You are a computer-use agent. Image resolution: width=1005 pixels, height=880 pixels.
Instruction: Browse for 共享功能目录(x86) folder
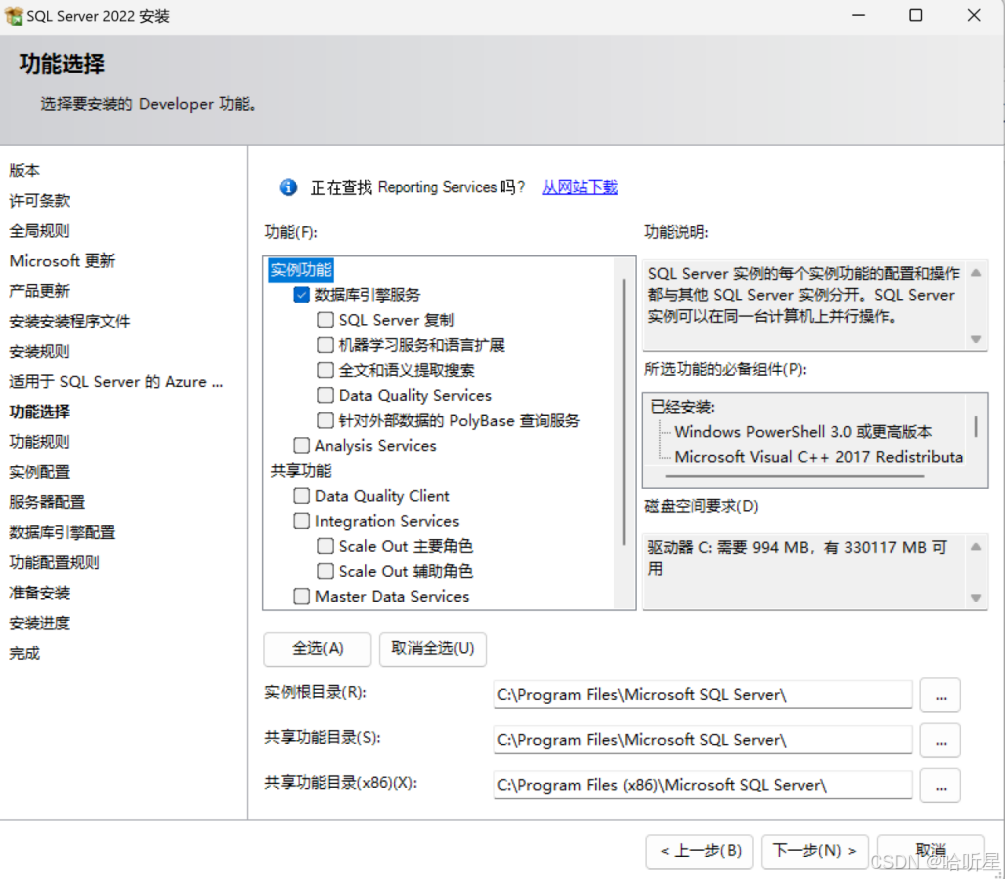pos(940,785)
